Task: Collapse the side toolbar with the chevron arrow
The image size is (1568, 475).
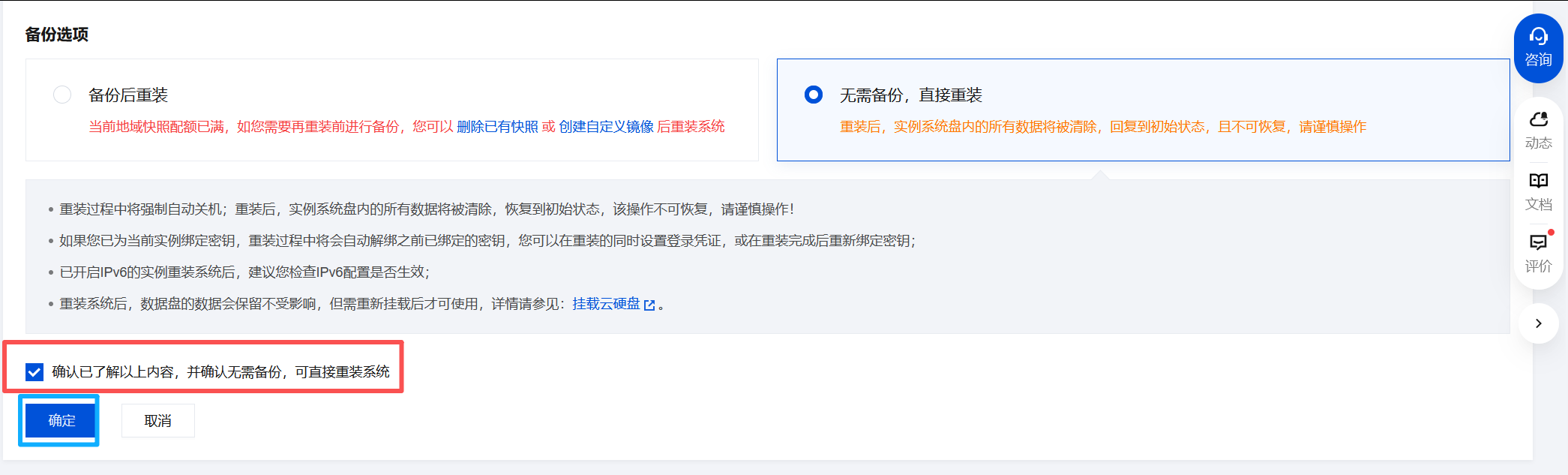Action: [x=1538, y=323]
